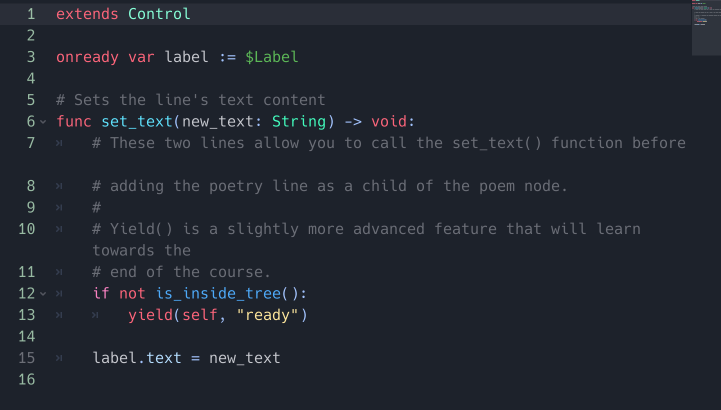The width and height of the screenshot is (721, 410).
Task: Click the is_inside_tree call
Action: [218, 294]
